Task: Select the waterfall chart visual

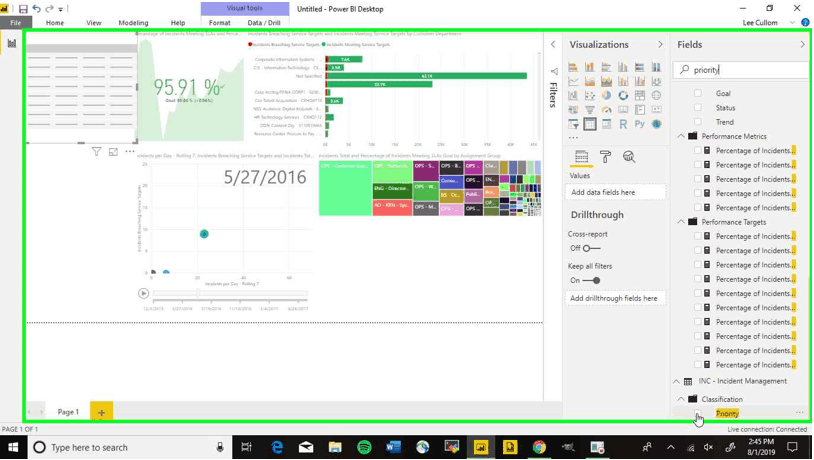Action: click(x=573, y=96)
